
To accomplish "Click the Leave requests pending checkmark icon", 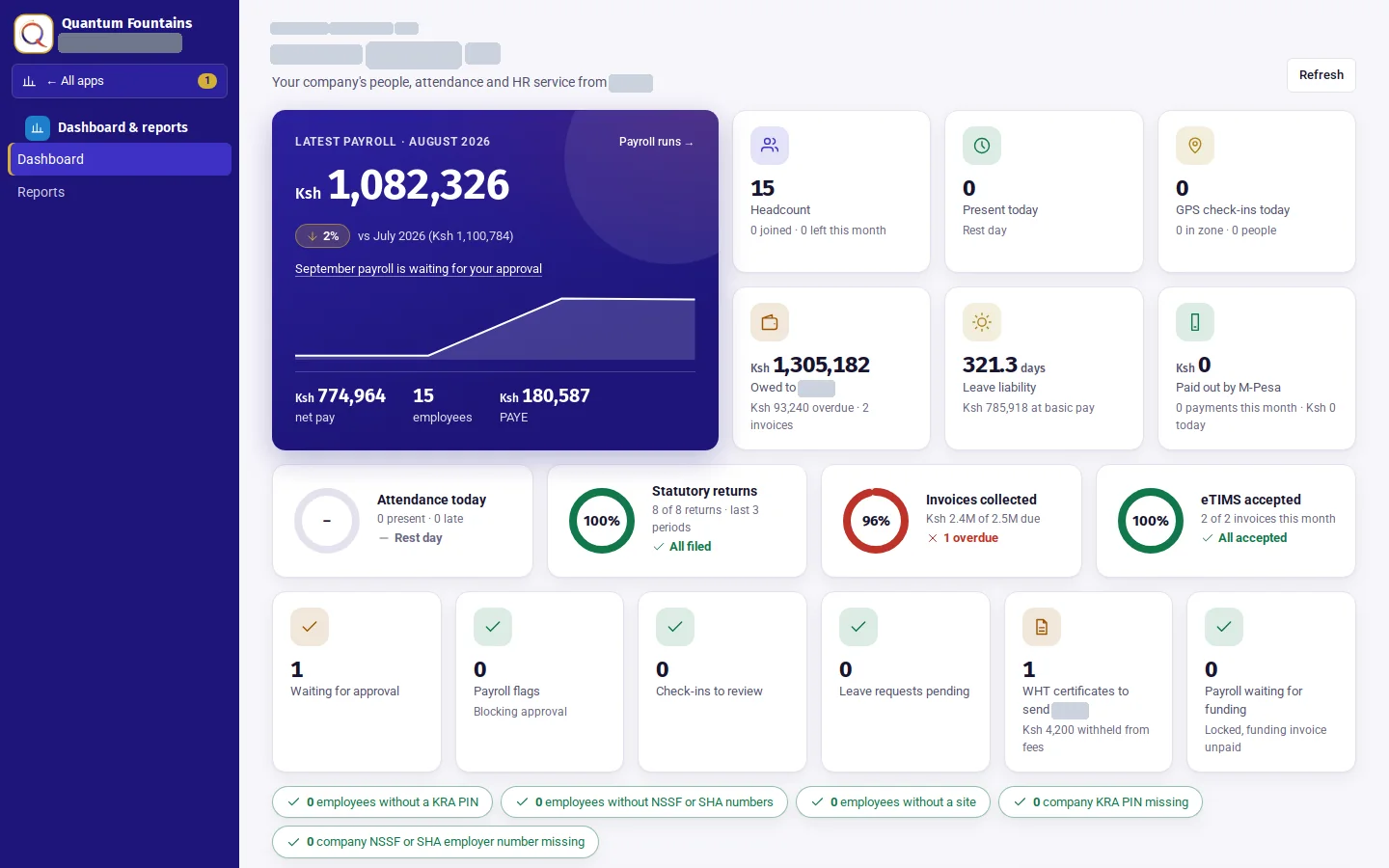I will point(858,627).
